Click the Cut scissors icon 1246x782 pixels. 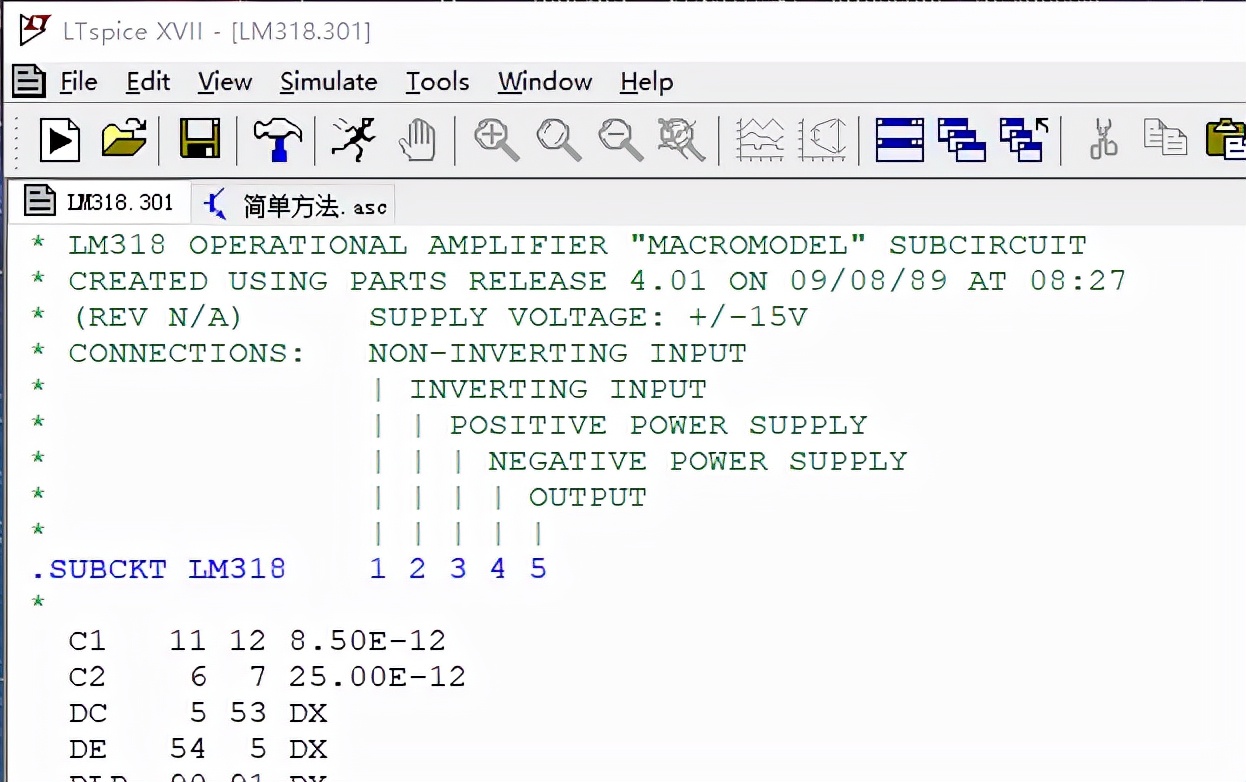1103,139
